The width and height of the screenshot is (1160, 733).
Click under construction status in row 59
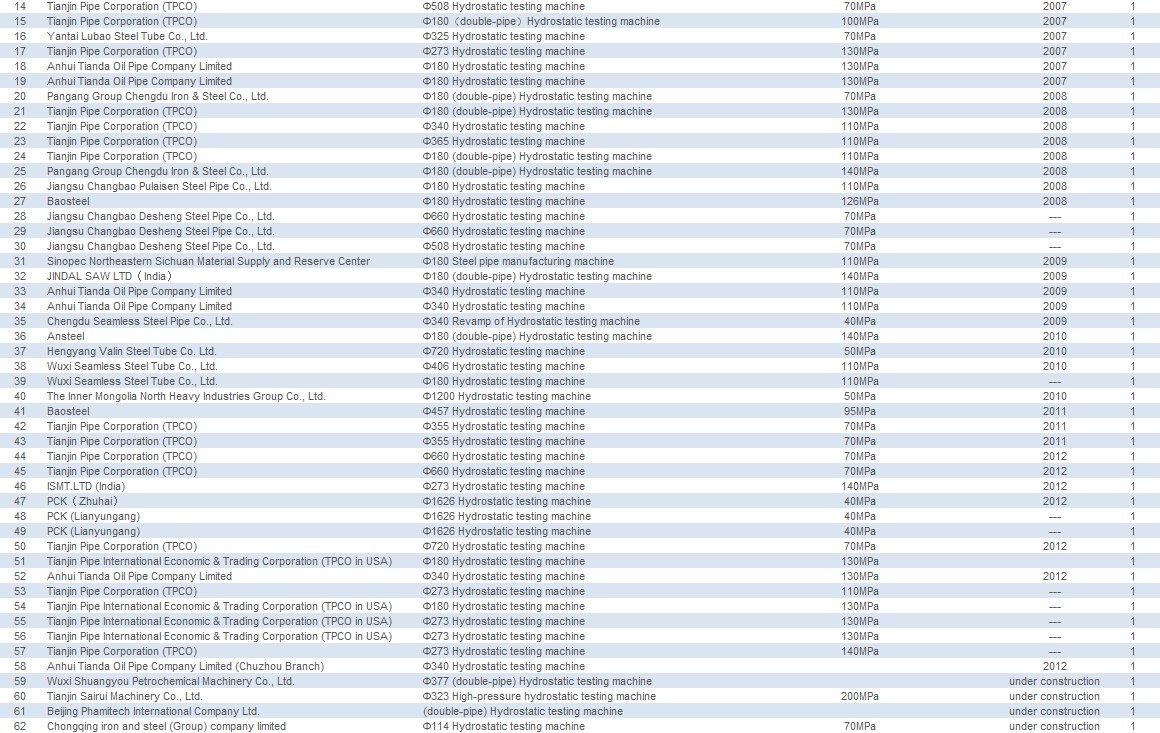(1054, 681)
